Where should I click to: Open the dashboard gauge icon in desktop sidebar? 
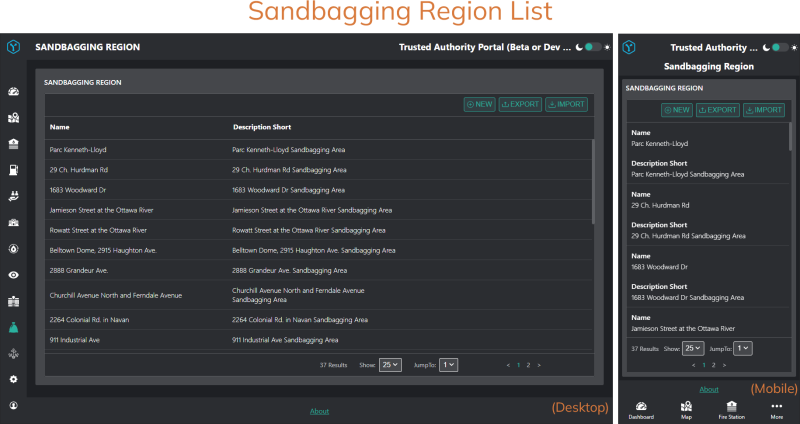(13, 92)
